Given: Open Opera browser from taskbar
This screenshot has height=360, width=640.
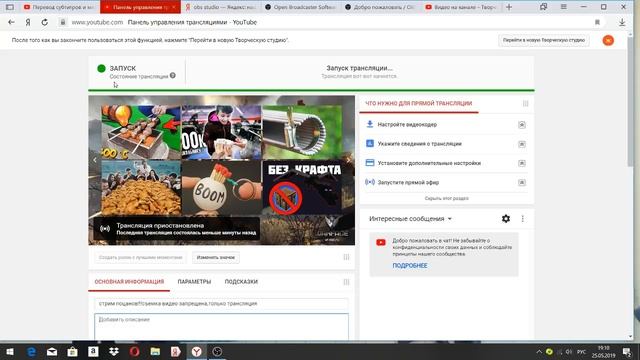Looking at the screenshot, I should click(134, 352).
